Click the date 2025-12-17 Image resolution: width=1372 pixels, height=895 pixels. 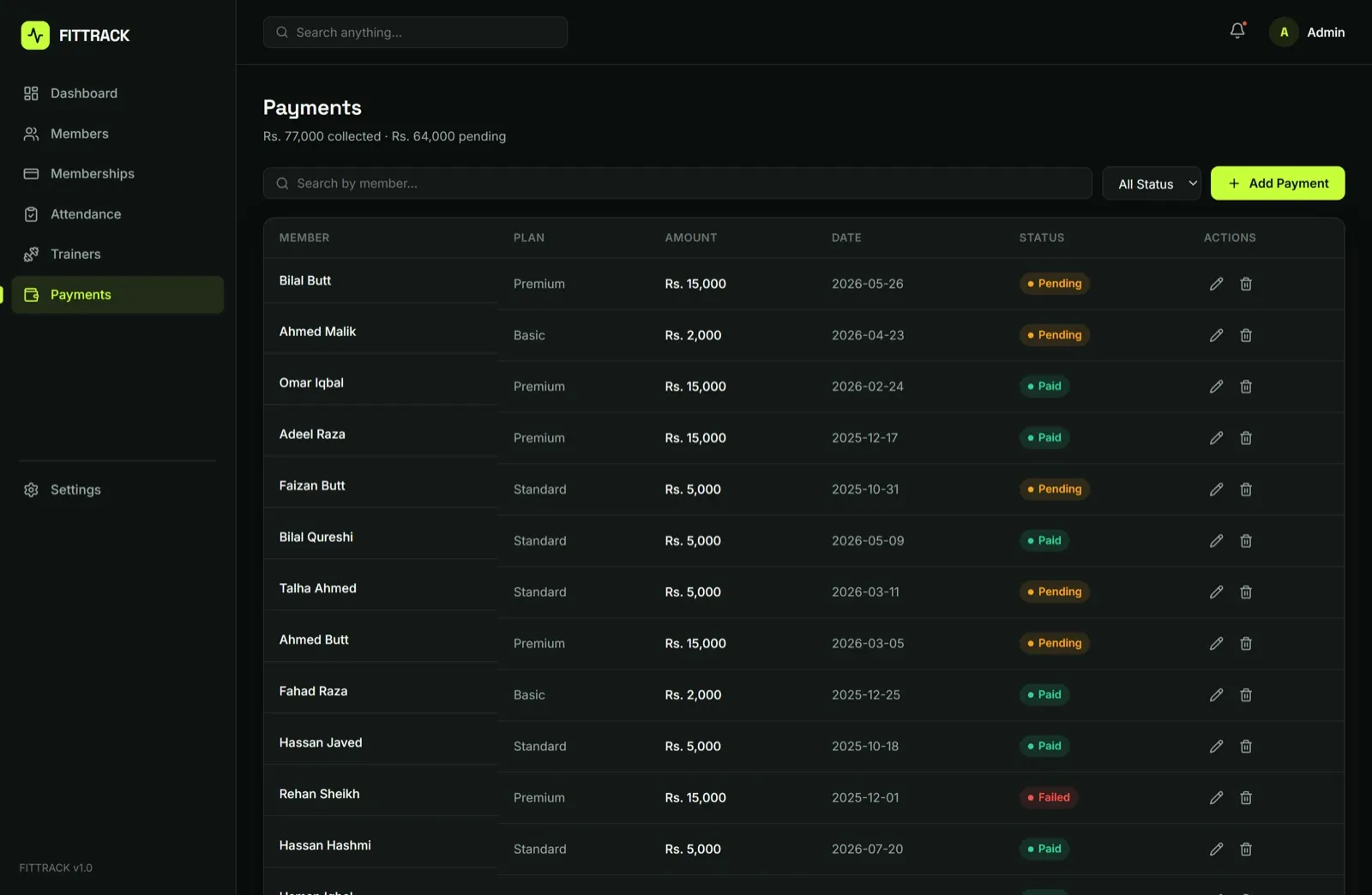864,438
